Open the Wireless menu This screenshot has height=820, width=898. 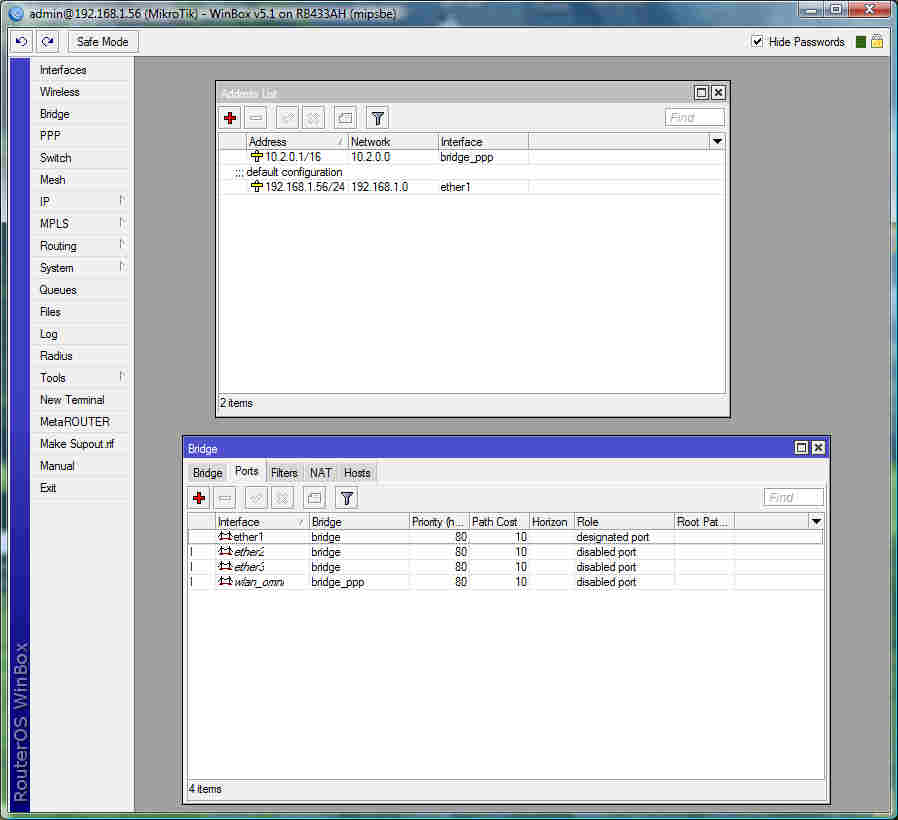[x=79, y=92]
